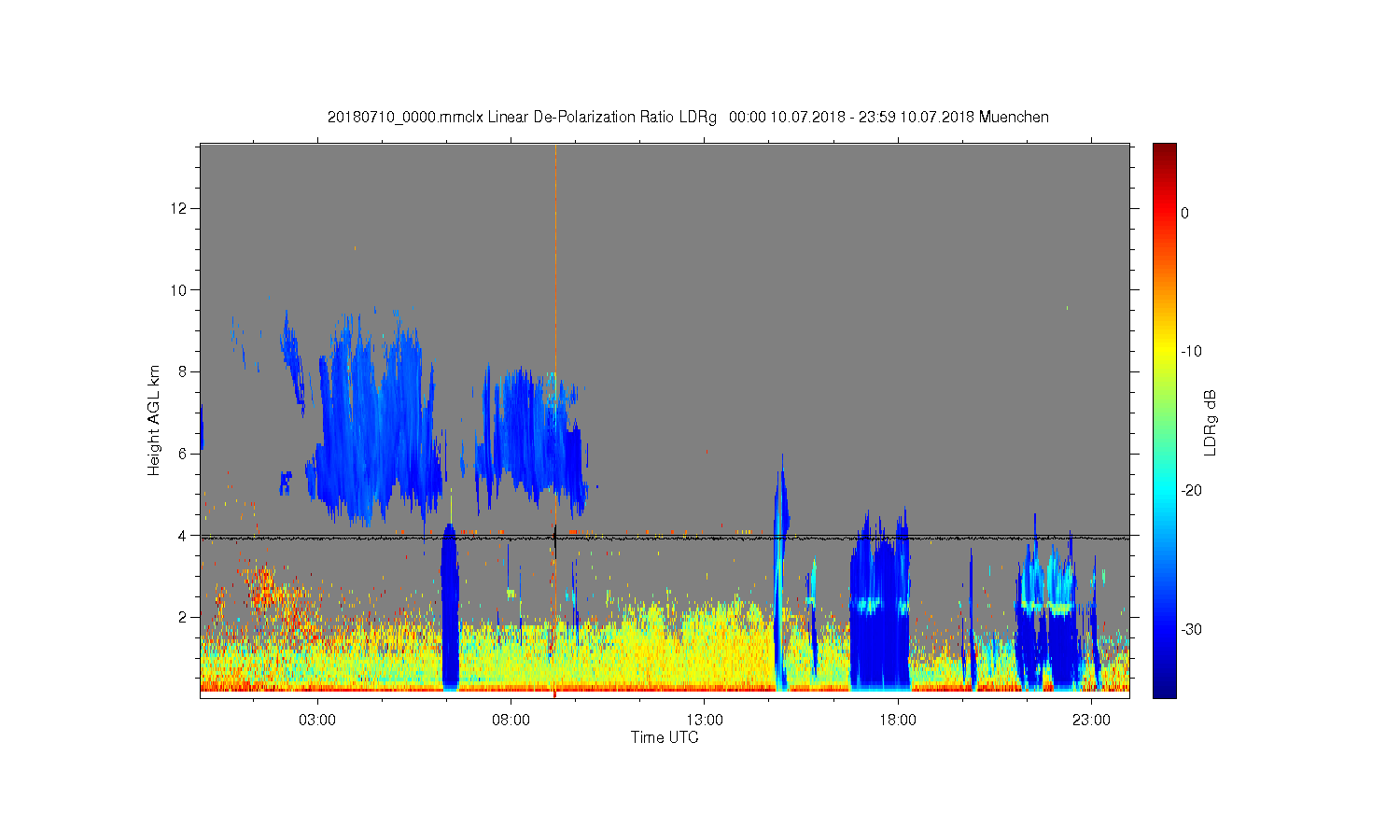Click the dark red top of colorbar
The image size is (1400, 840).
pyautogui.click(x=1164, y=154)
